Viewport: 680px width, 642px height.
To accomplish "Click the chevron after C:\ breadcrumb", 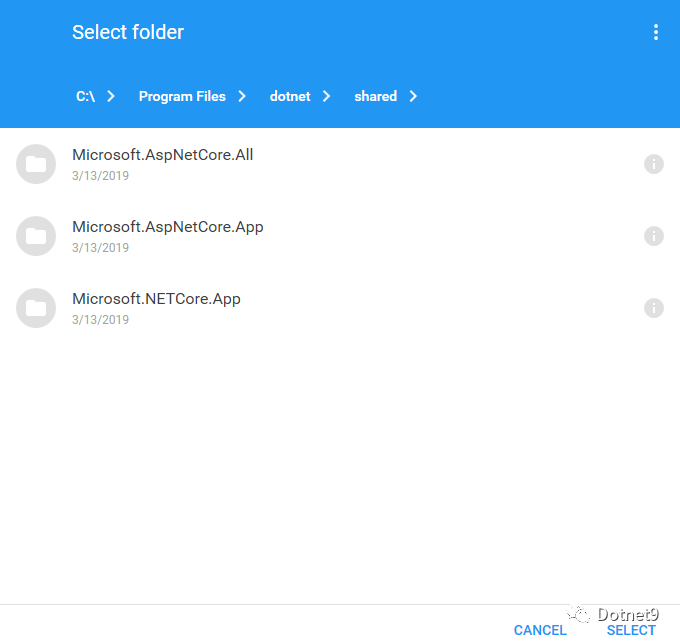I will coord(111,96).
